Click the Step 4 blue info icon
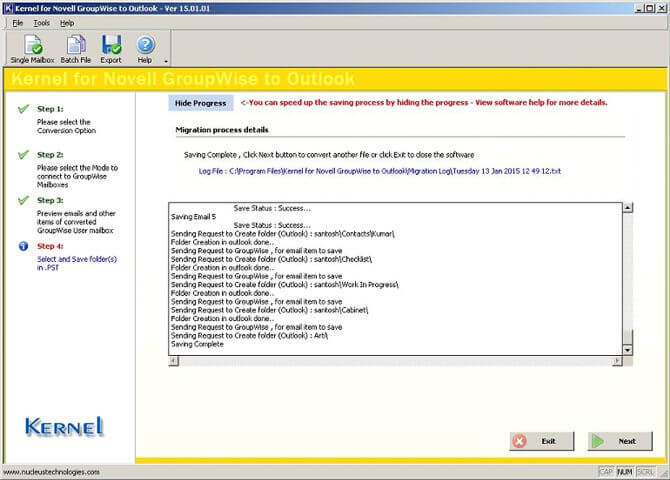This screenshot has width=670, height=480. [x=24, y=246]
